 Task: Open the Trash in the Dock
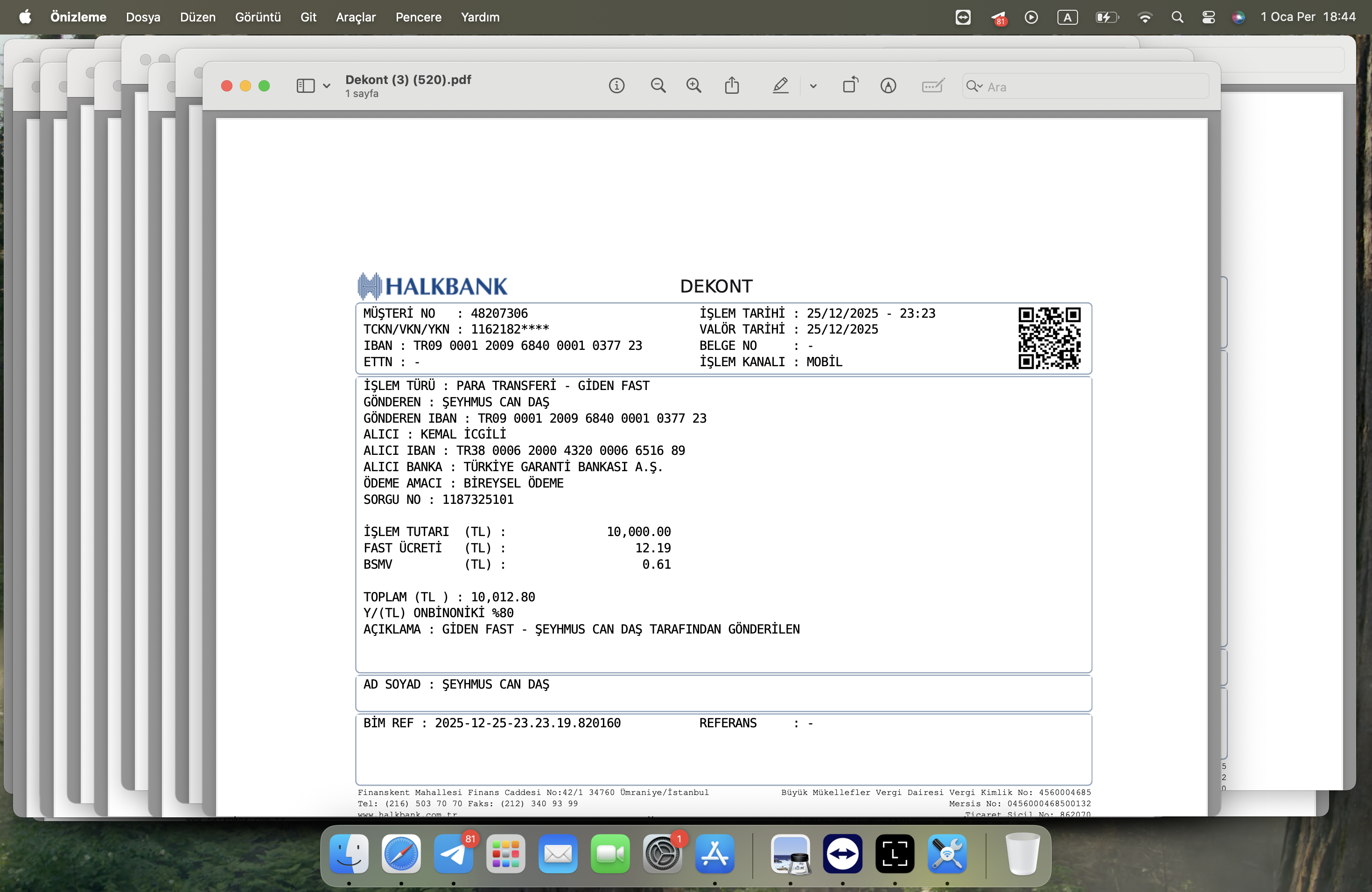click(1022, 853)
